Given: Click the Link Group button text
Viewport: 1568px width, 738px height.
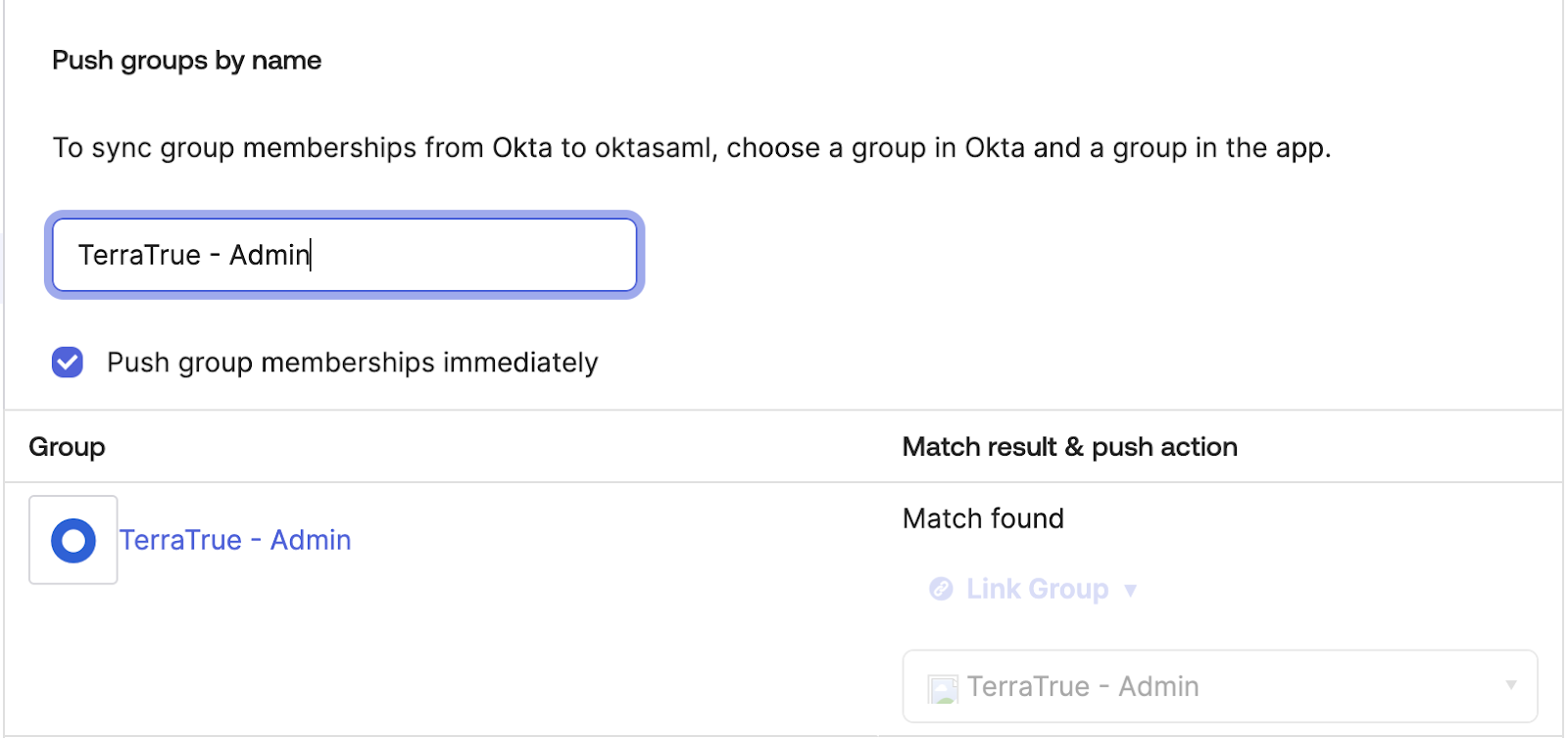Looking at the screenshot, I should (x=1037, y=589).
